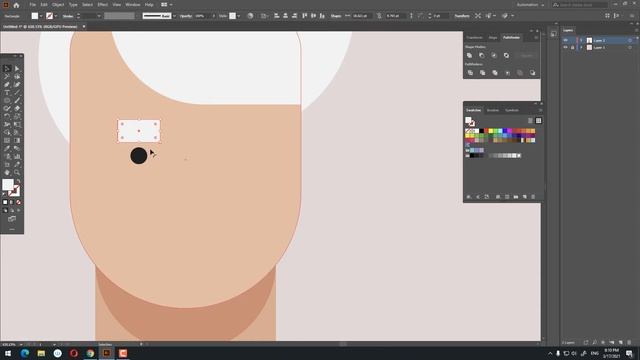The width and height of the screenshot is (640, 360).
Task: Expand Layer 2 contents
Action: [581, 40]
